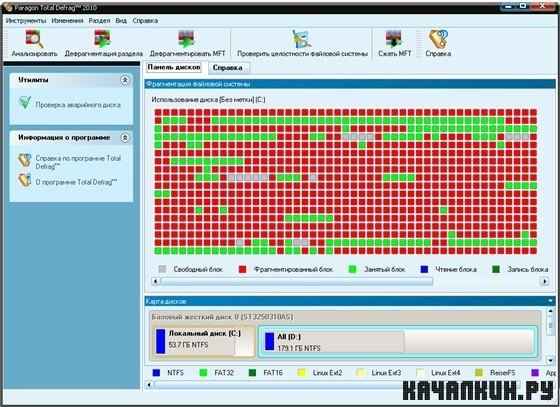Click the red Фрагментированный блок legend swatch

242,269
